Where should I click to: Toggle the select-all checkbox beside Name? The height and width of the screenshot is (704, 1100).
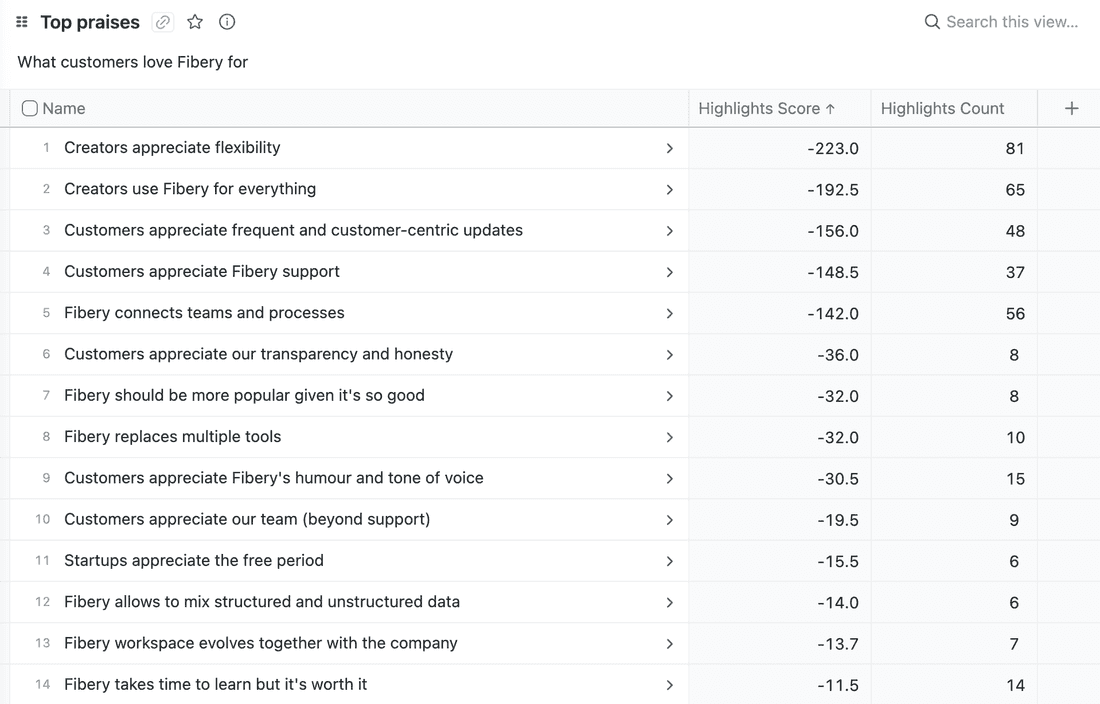30,109
